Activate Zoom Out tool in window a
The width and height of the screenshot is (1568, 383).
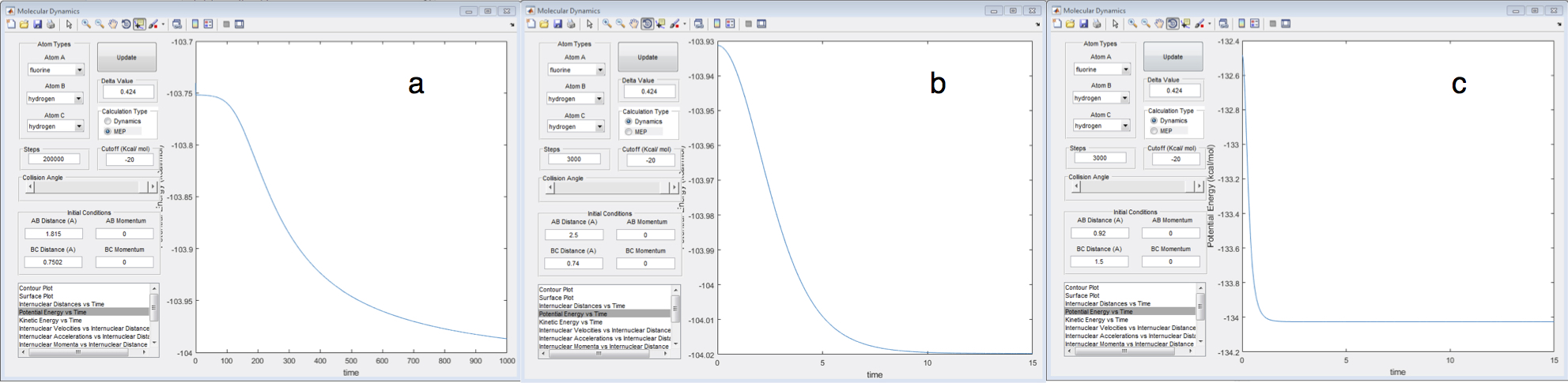[100, 24]
